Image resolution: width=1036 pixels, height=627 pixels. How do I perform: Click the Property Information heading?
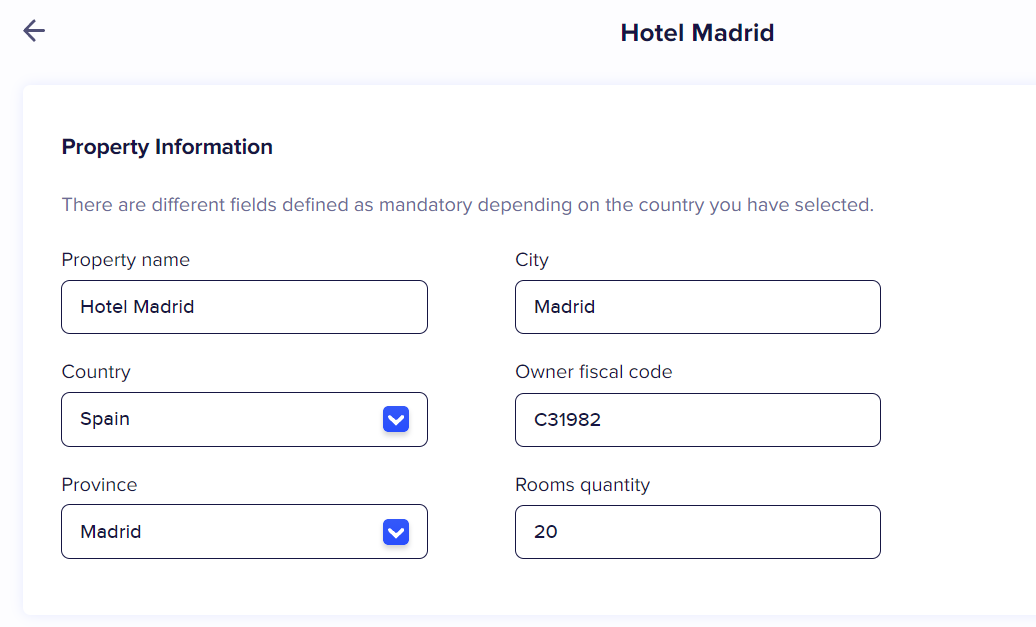(167, 147)
